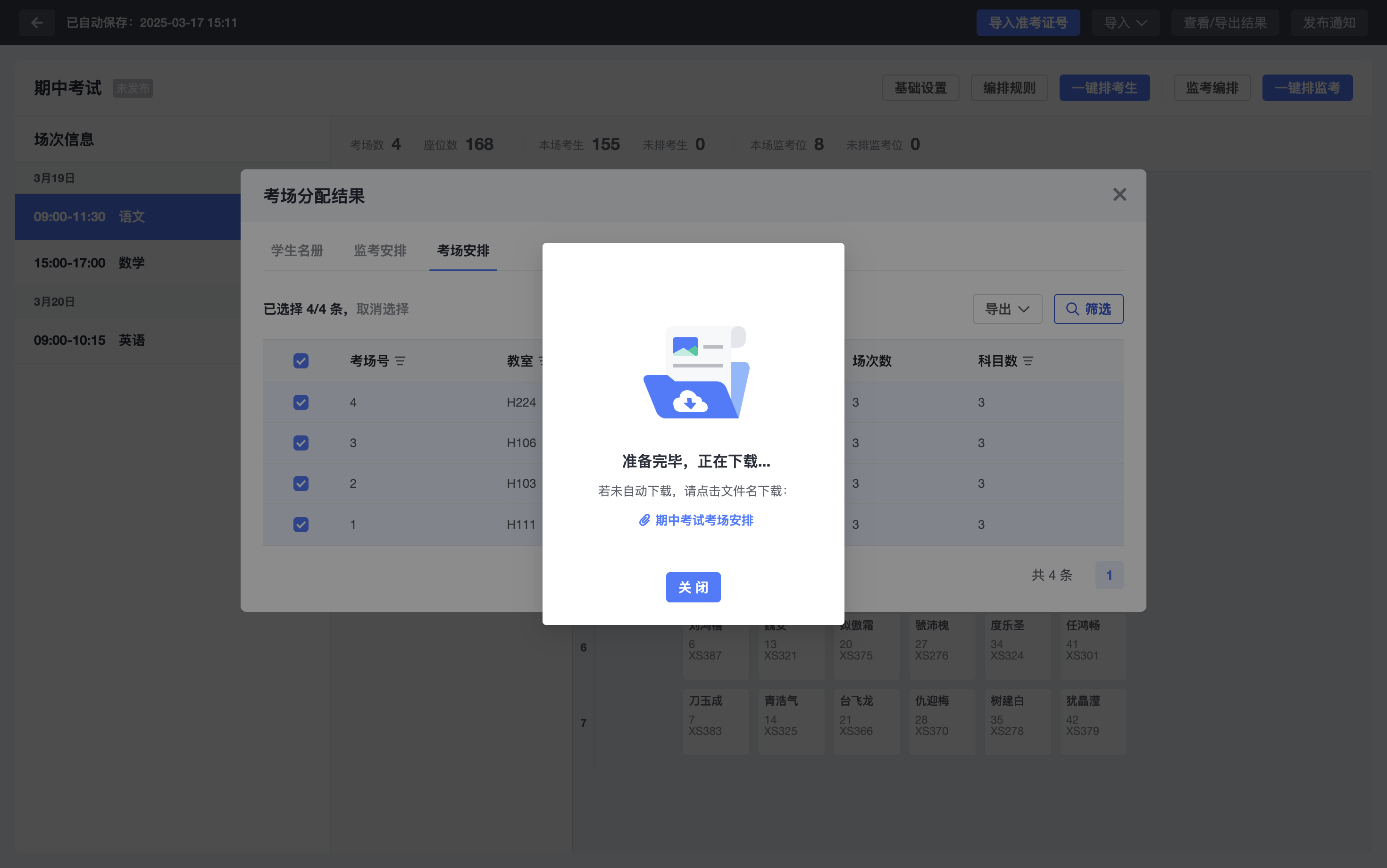Click classroom cell H106
The width and height of the screenshot is (1387, 868).
[521, 443]
